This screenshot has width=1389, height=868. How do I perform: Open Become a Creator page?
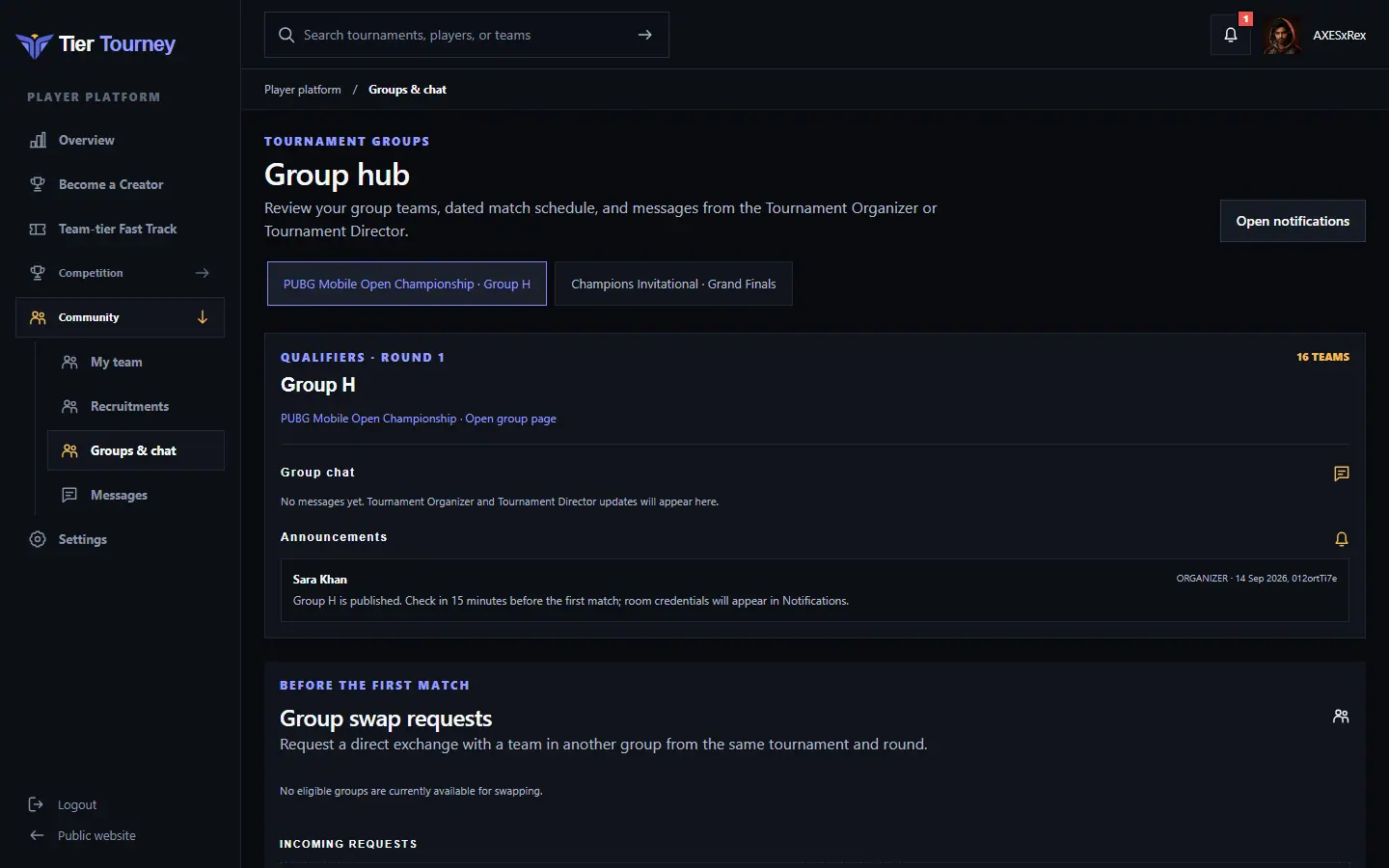coord(111,184)
